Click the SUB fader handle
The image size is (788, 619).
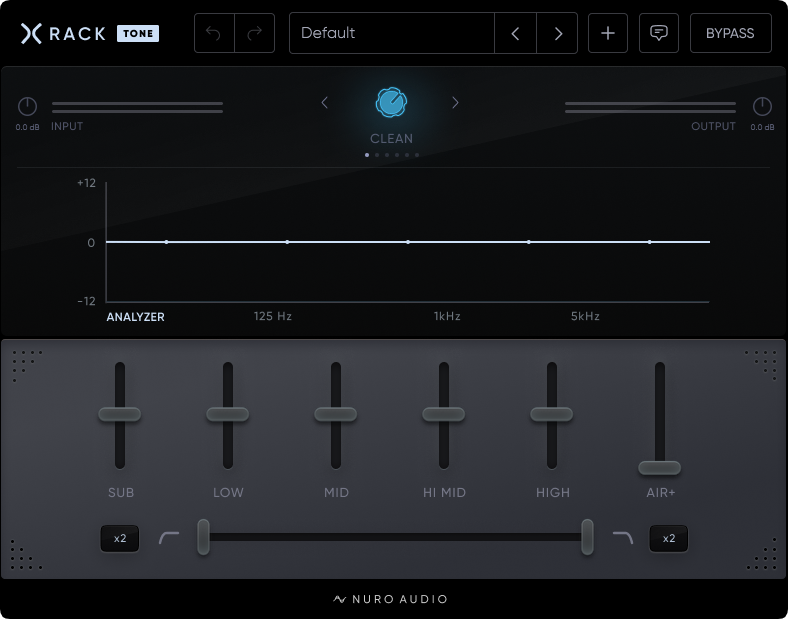[x=120, y=414]
